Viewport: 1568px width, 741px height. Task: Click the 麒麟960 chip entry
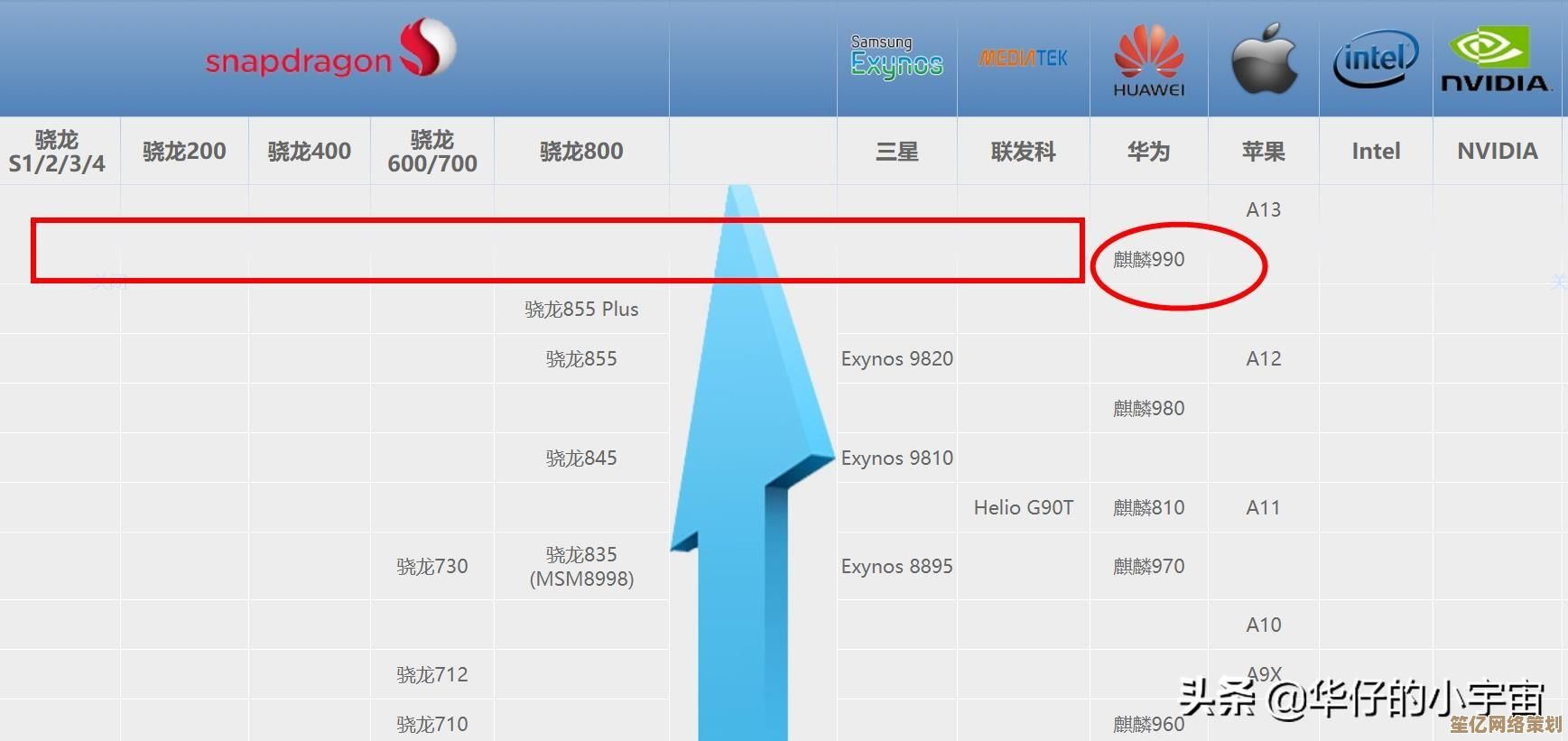[x=1149, y=724]
